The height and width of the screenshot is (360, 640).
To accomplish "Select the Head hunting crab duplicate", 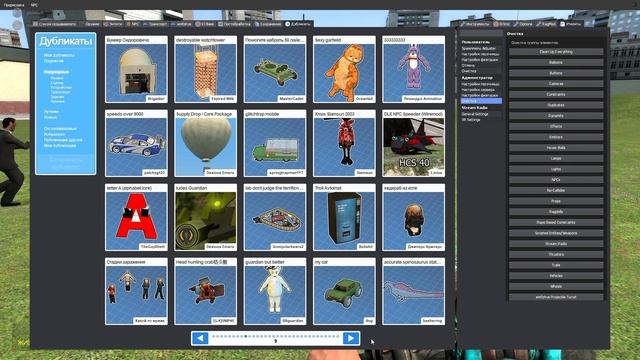I will pyautogui.click(x=205, y=291).
